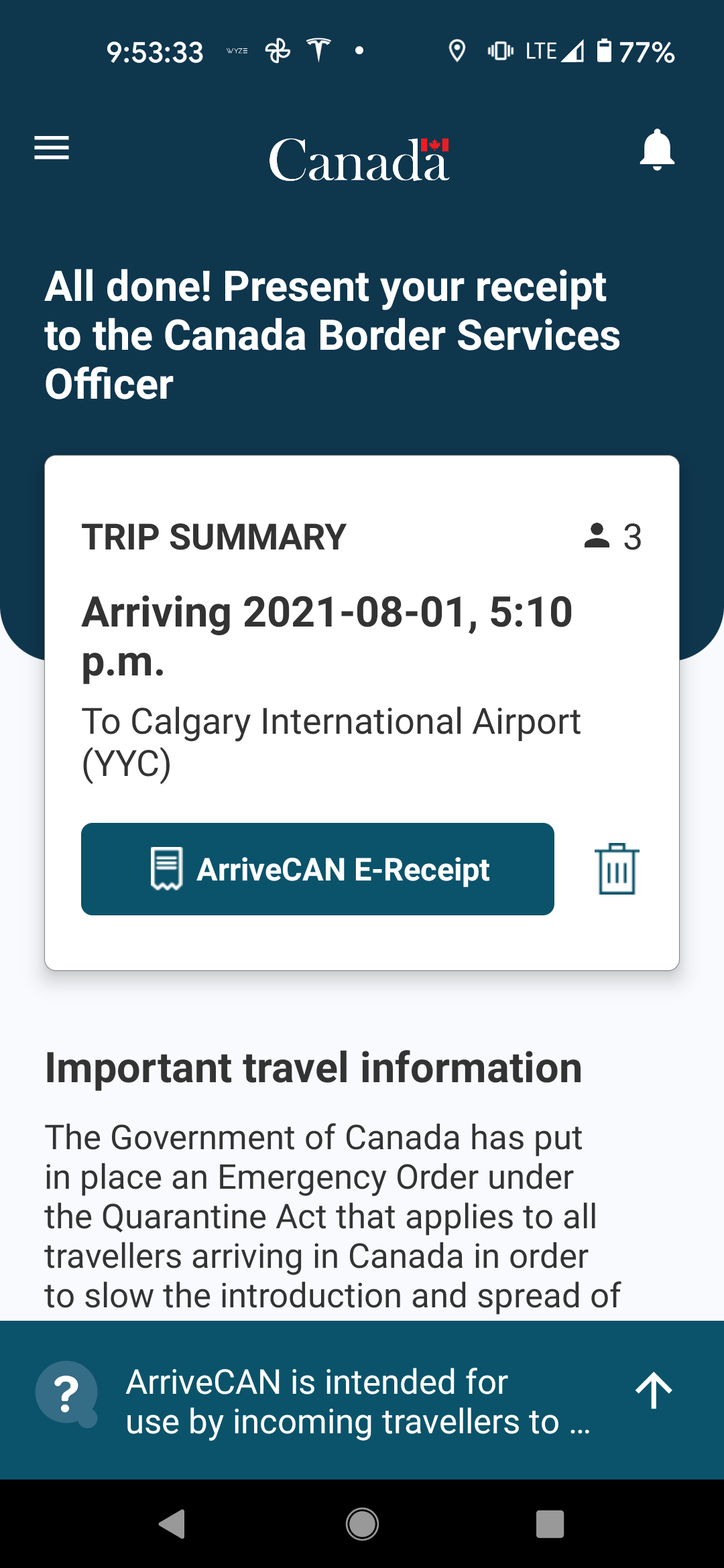Open the hamburger navigation menu
The image size is (724, 1568).
pos(52,148)
